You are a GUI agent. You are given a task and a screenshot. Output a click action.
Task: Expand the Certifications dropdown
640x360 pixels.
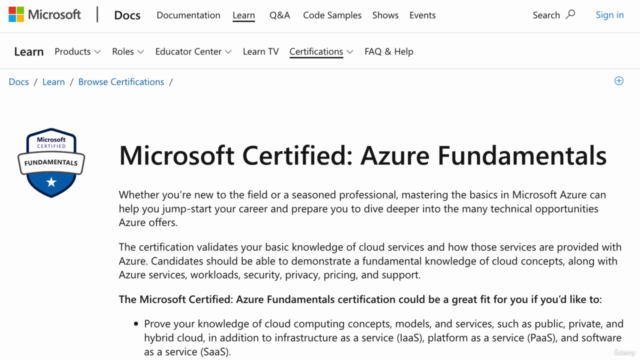(321, 51)
